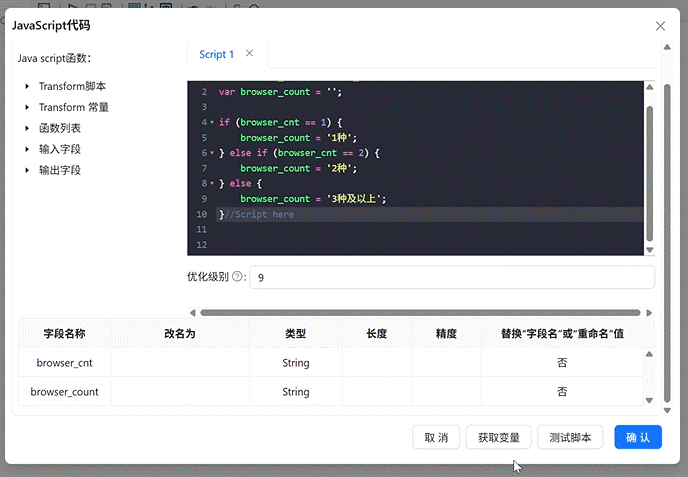Screen dimensions: 688x477
Task: Click code line 9 assigning '3种及以上'
Action: pyautogui.click(x=313, y=199)
